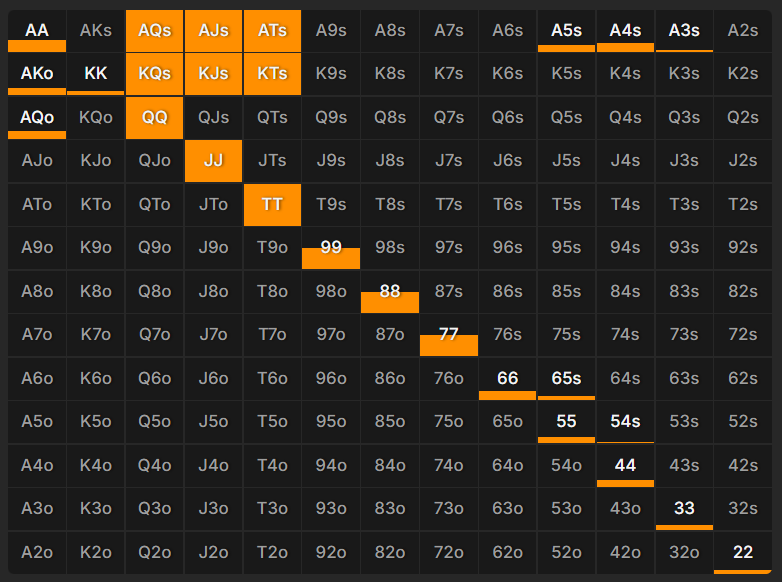Select the A2o bottom-left cell
The image size is (782, 582).
pos(37,552)
